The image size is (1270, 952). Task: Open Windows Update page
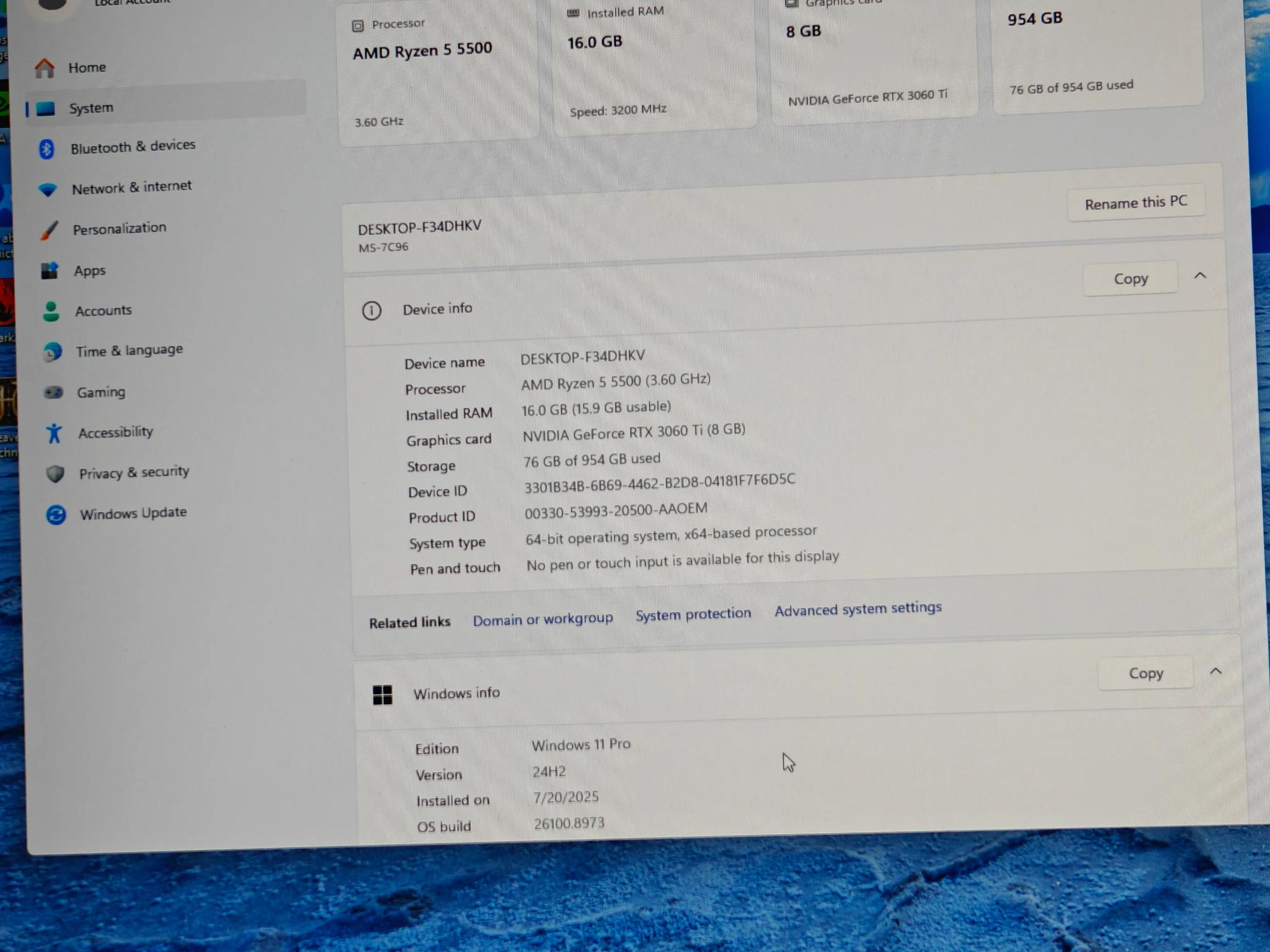tap(133, 513)
